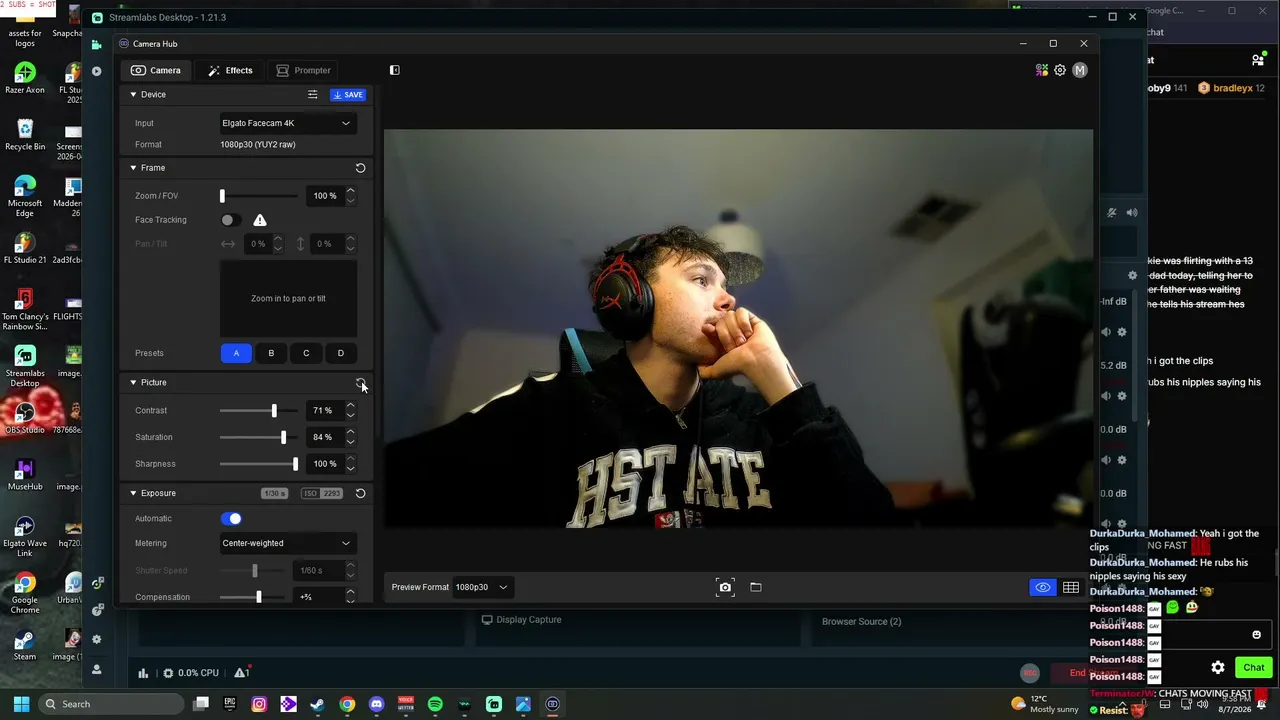The image size is (1280, 720).
Task: Open the Recycle Bin desktop icon
Action: click(25, 135)
